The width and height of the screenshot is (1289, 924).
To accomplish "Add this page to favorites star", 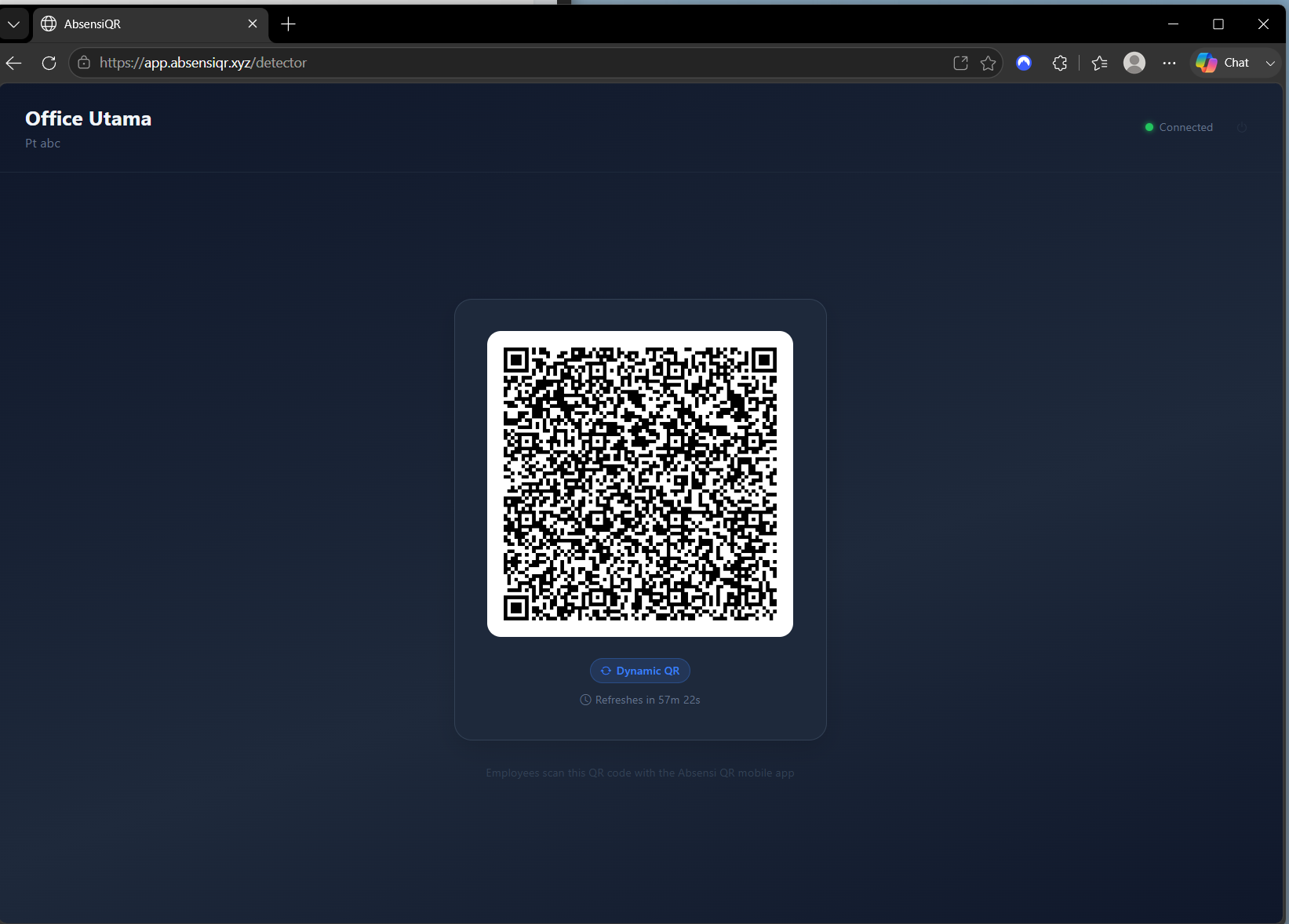I will pyautogui.click(x=989, y=63).
